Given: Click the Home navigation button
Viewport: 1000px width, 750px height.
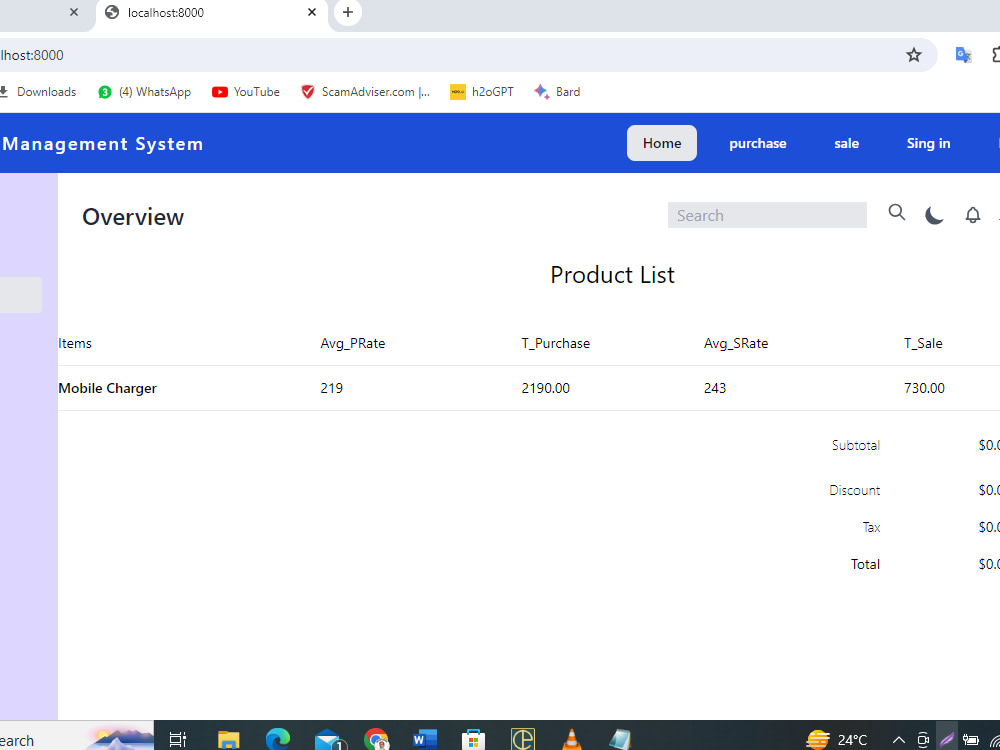Looking at the screenshot, I should point(661,143).
